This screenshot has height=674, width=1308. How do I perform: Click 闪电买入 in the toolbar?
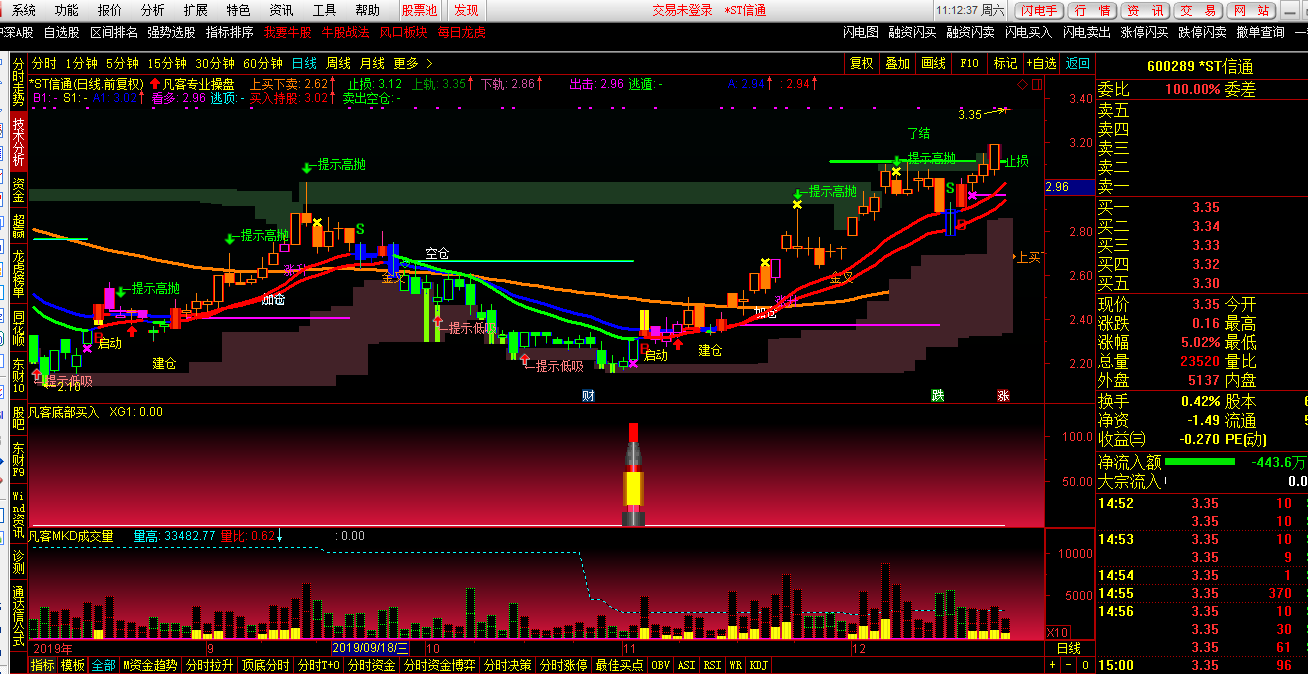pos(1029,32)
